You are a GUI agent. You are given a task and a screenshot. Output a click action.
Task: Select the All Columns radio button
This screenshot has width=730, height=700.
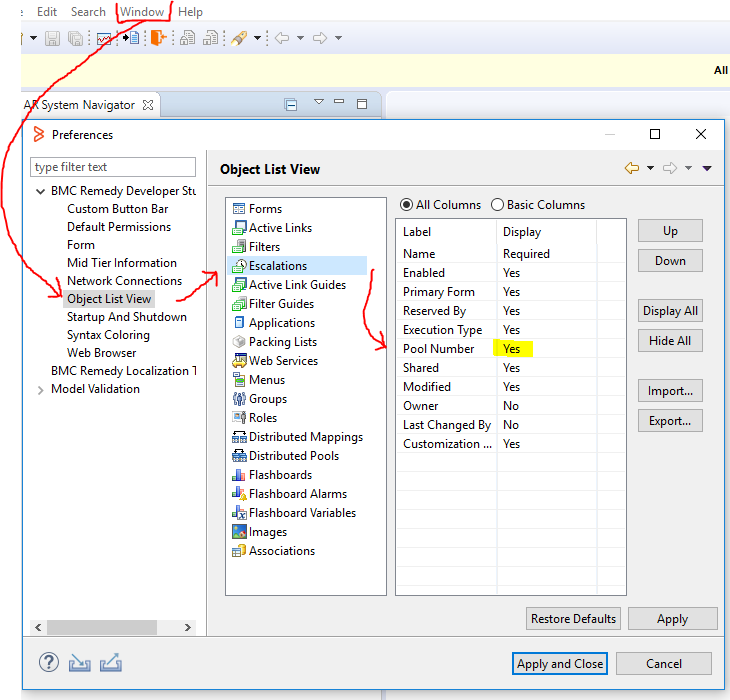click(406, 205)
